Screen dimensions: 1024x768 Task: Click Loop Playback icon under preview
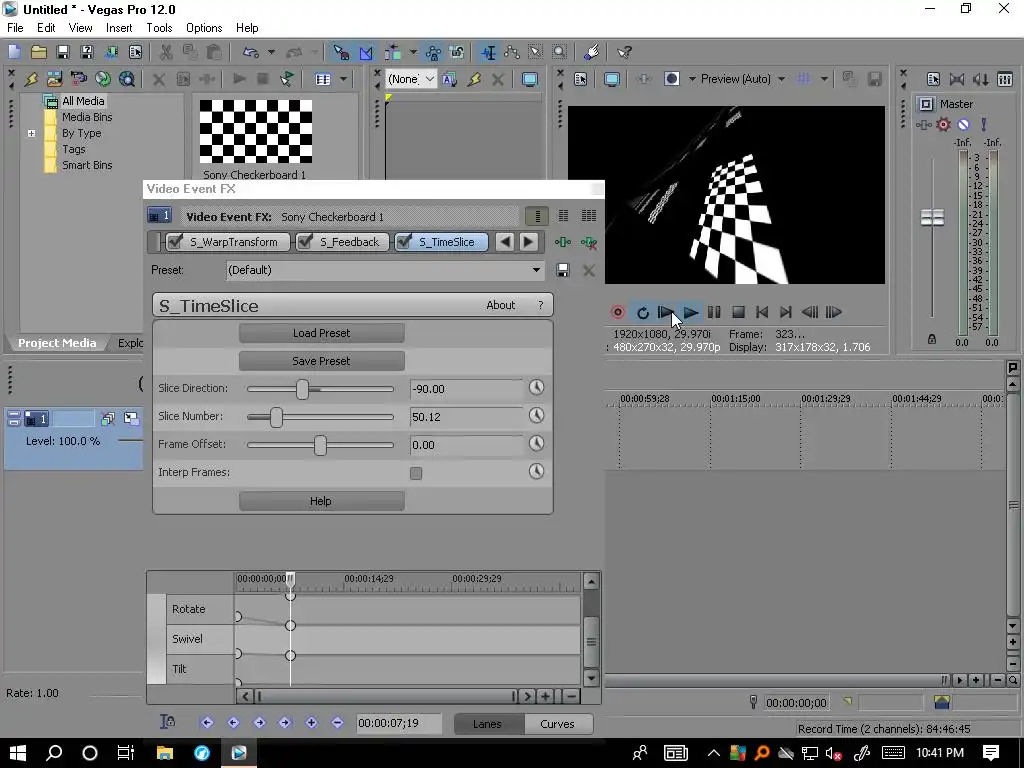click(643, 312)
